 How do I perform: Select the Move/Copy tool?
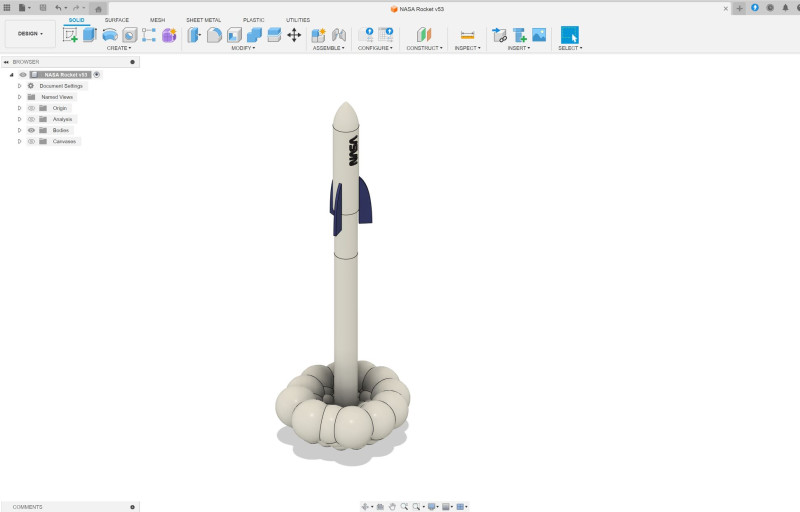294,35
